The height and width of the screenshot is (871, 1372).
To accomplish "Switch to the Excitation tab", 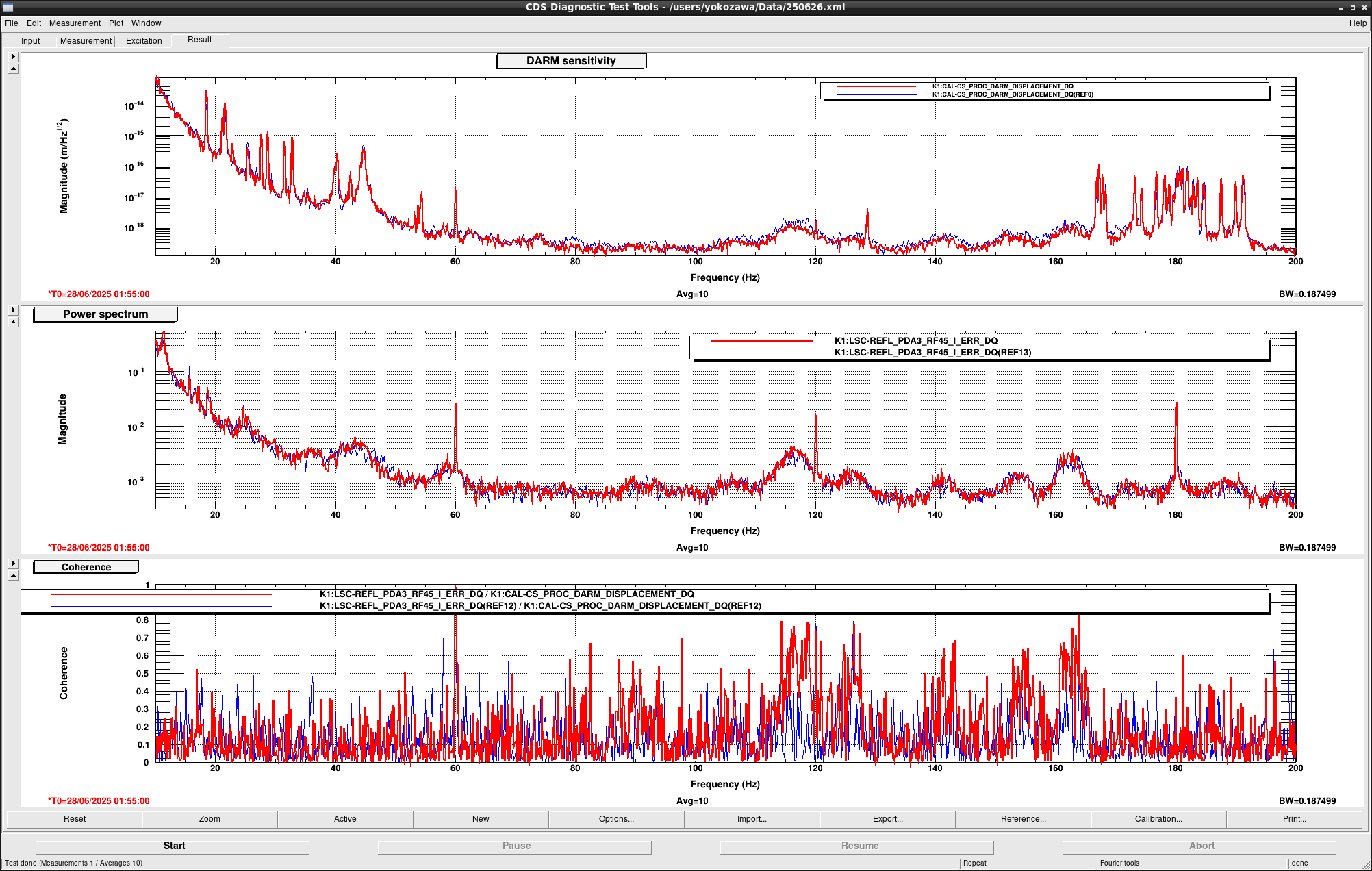I will [x=144, y=41].
